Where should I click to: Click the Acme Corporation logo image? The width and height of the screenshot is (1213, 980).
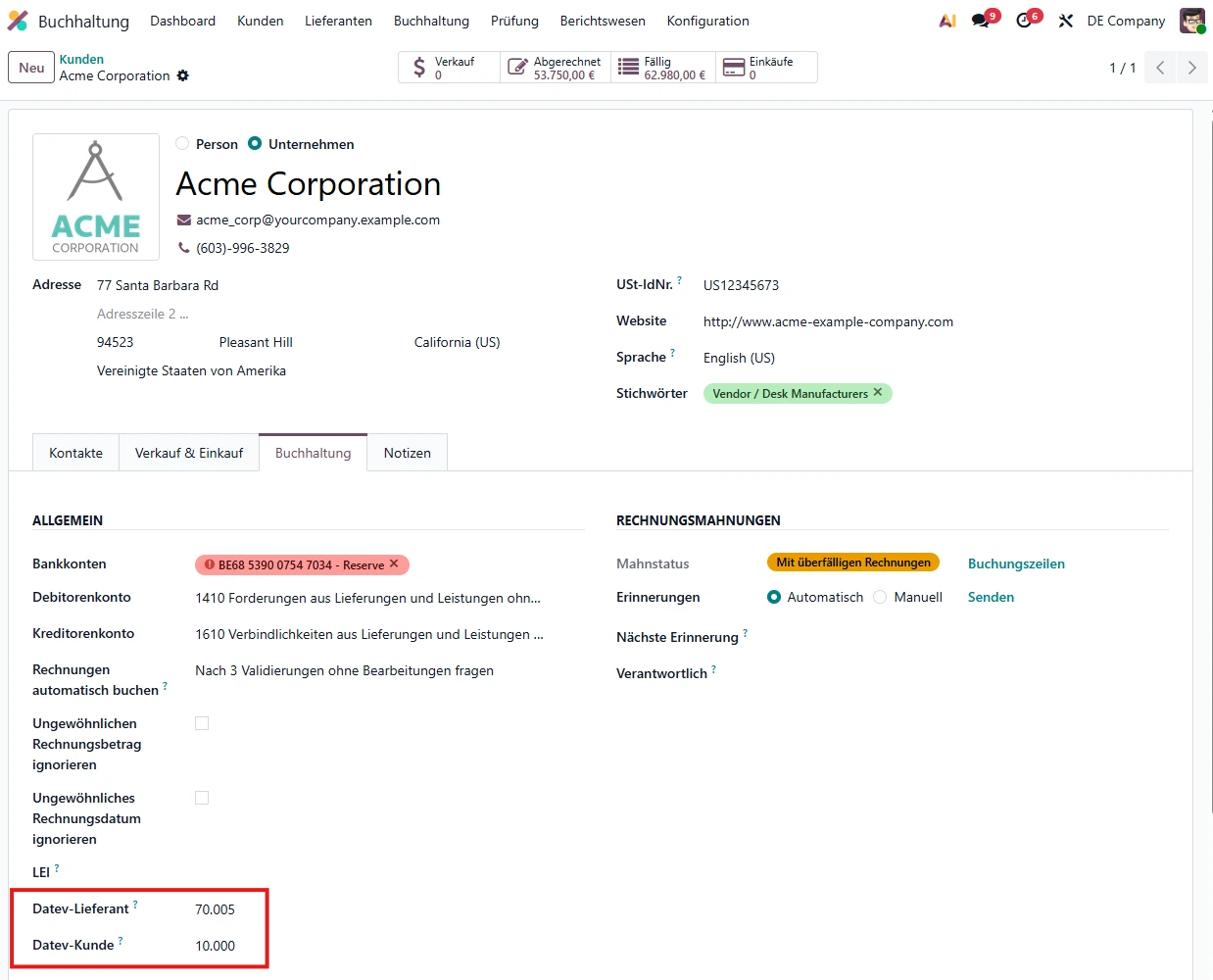pos(96,196)
